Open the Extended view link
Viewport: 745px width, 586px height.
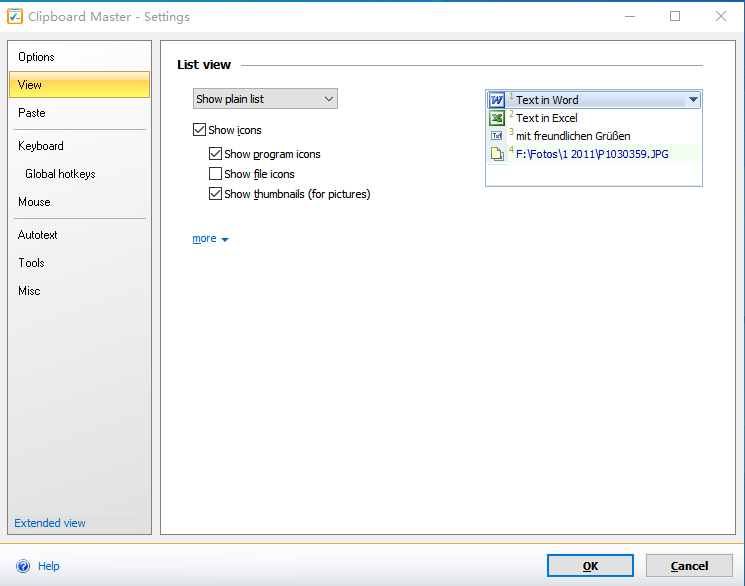(50, 523)
